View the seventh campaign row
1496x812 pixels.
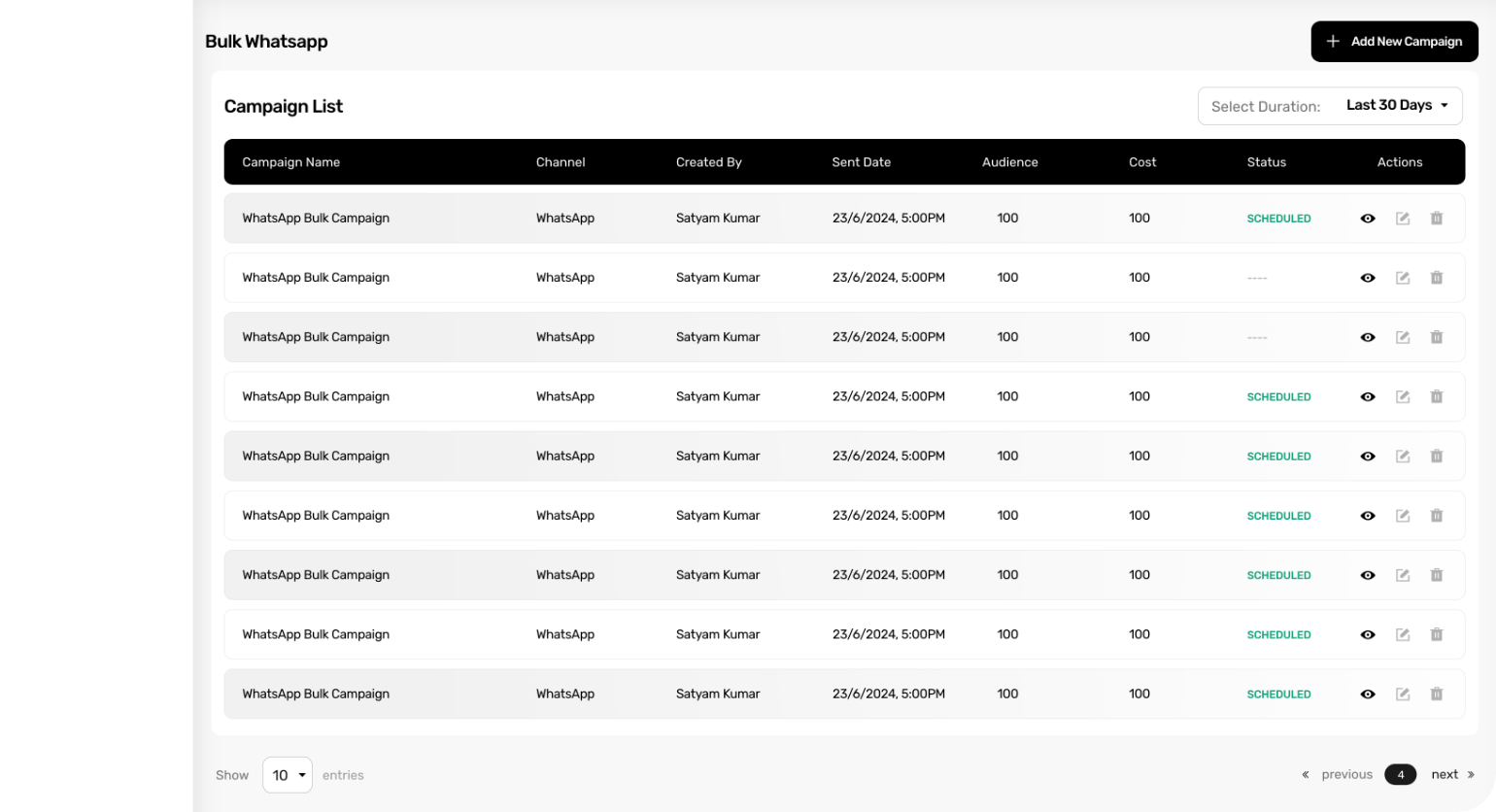[1368, 575]
